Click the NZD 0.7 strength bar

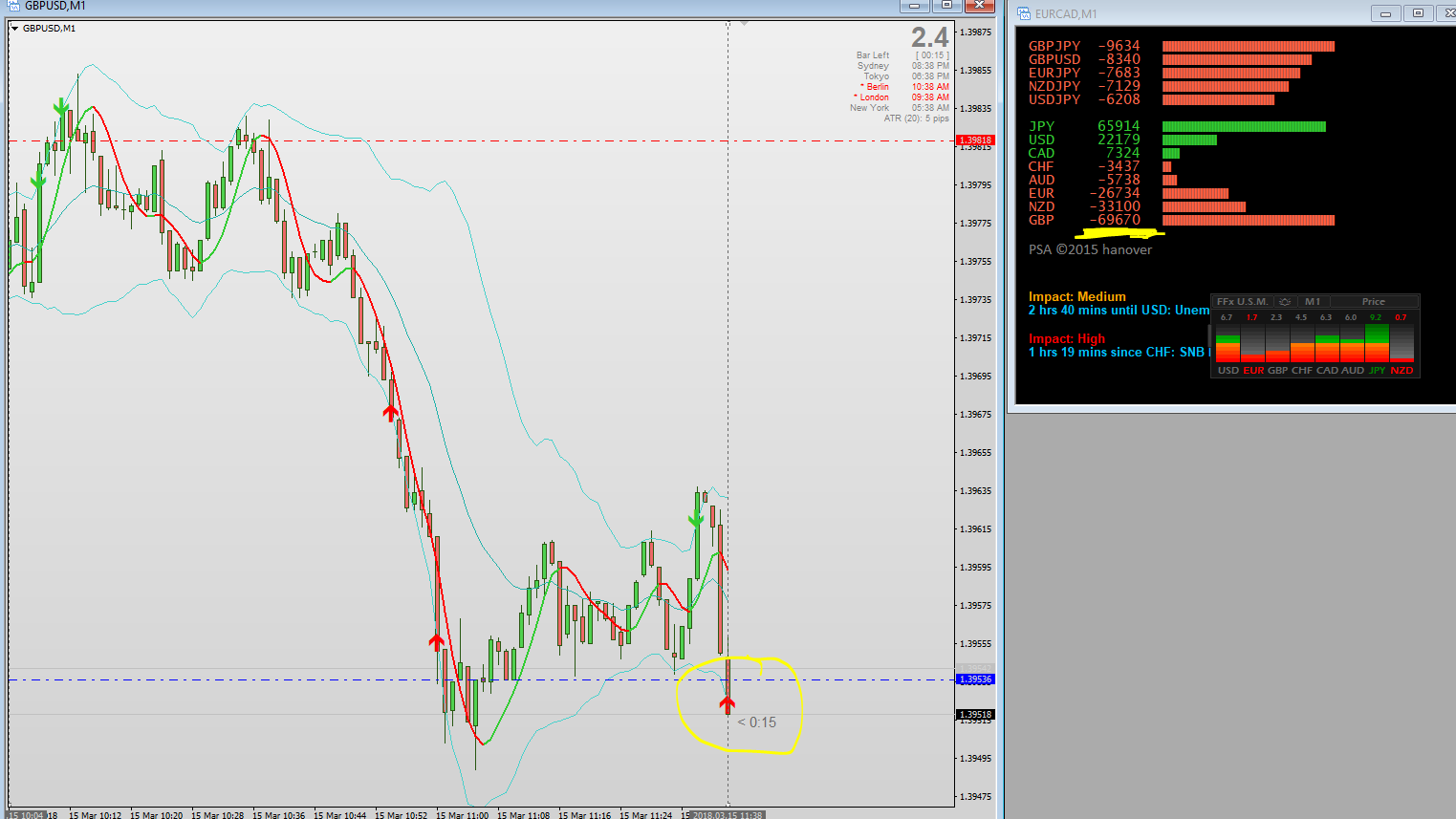coord(1402,343)
